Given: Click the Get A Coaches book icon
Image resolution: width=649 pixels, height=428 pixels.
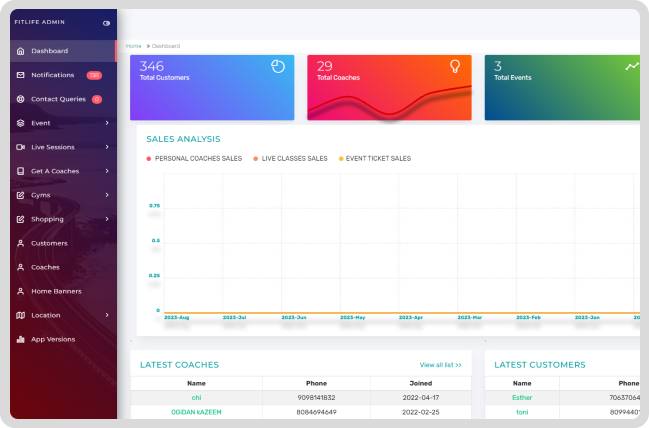Looking at the screenshot, I should click(x=20, y=171).
